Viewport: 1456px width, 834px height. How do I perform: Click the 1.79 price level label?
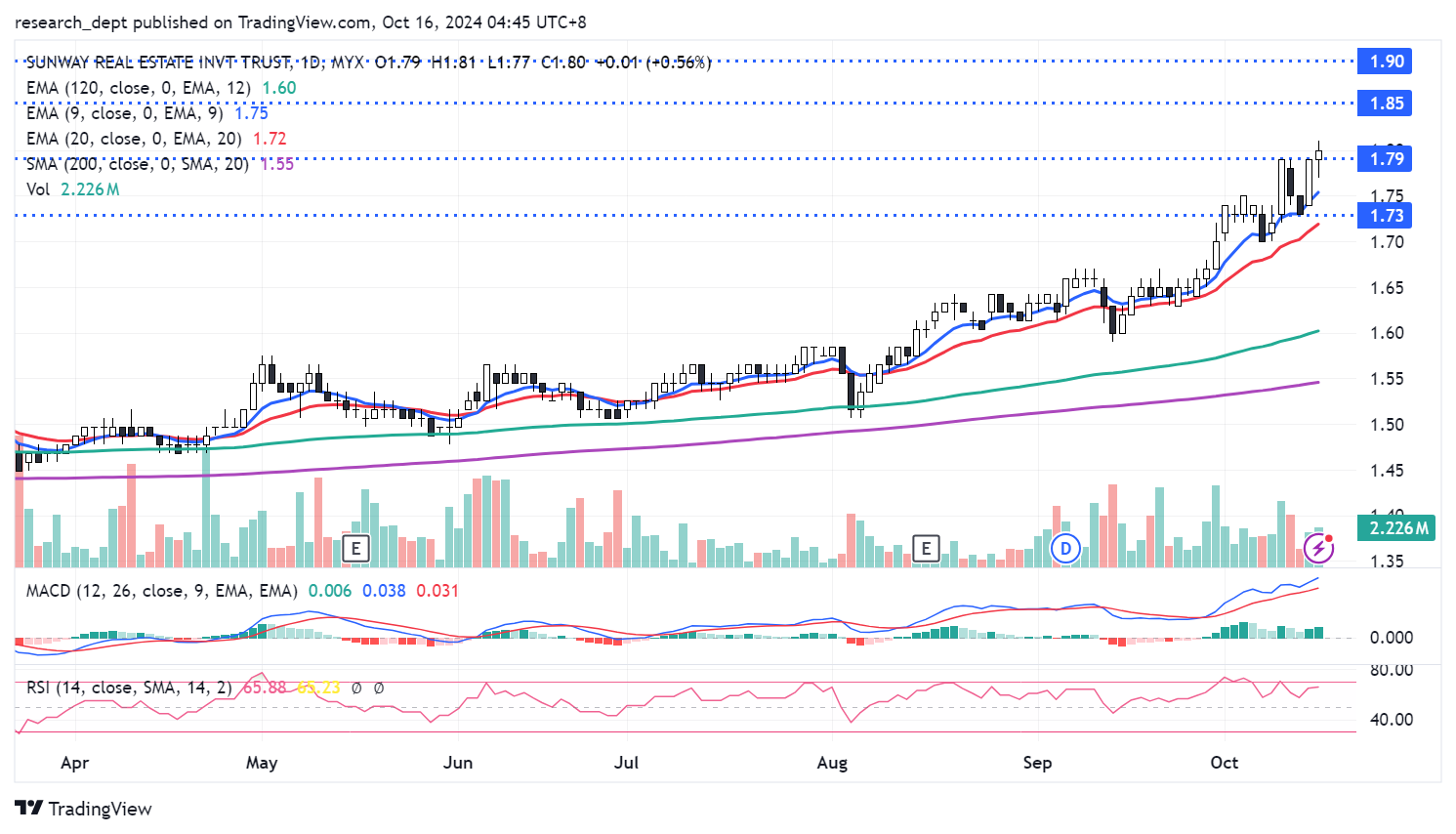(x=1386, y=159)
